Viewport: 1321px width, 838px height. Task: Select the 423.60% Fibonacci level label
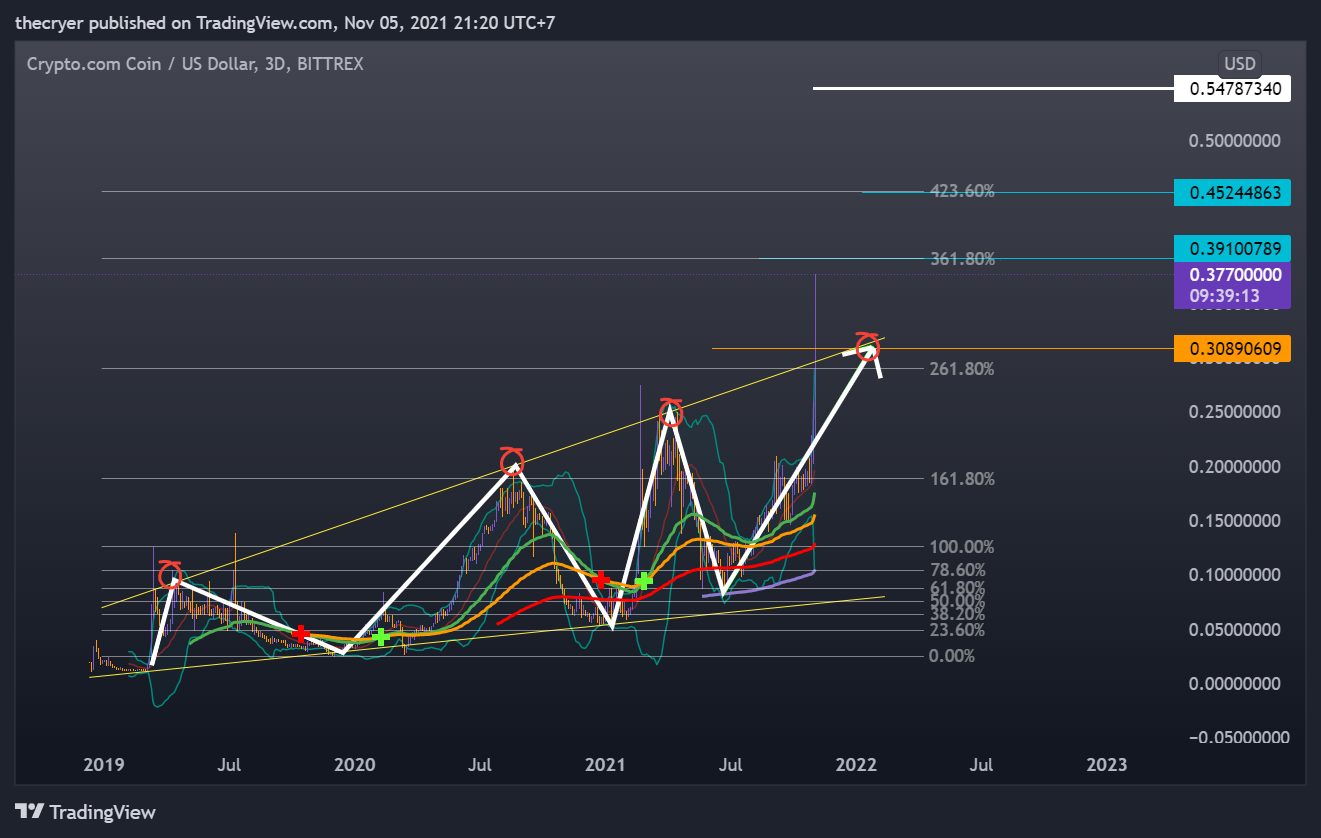click(x=962, y=191)
